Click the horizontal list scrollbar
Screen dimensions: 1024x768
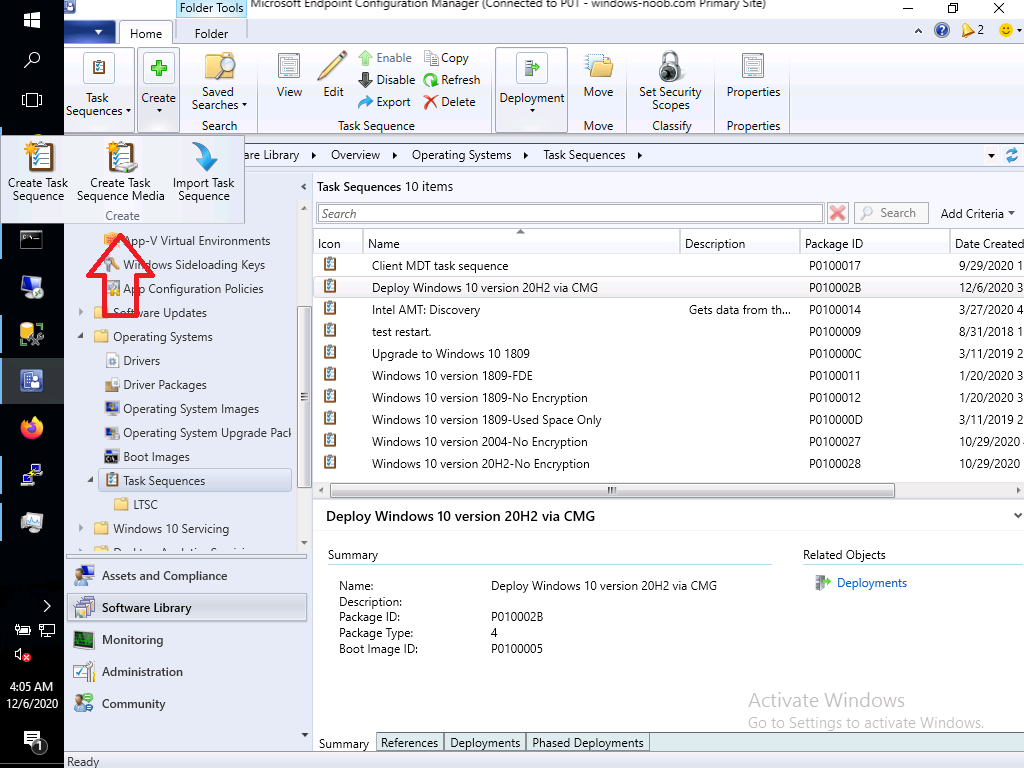[612, 490]
